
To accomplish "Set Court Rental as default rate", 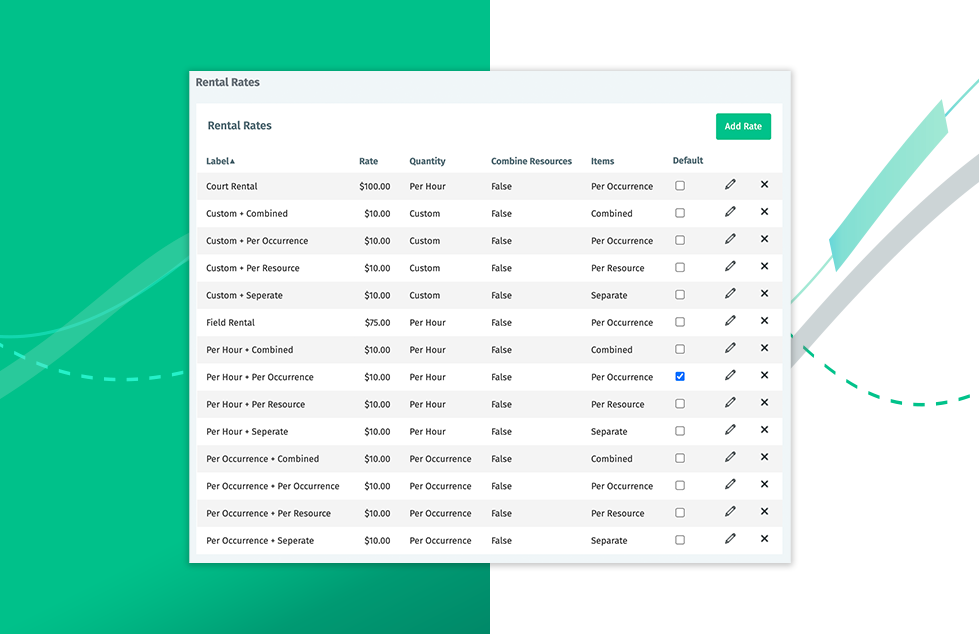I will [680, 186].
